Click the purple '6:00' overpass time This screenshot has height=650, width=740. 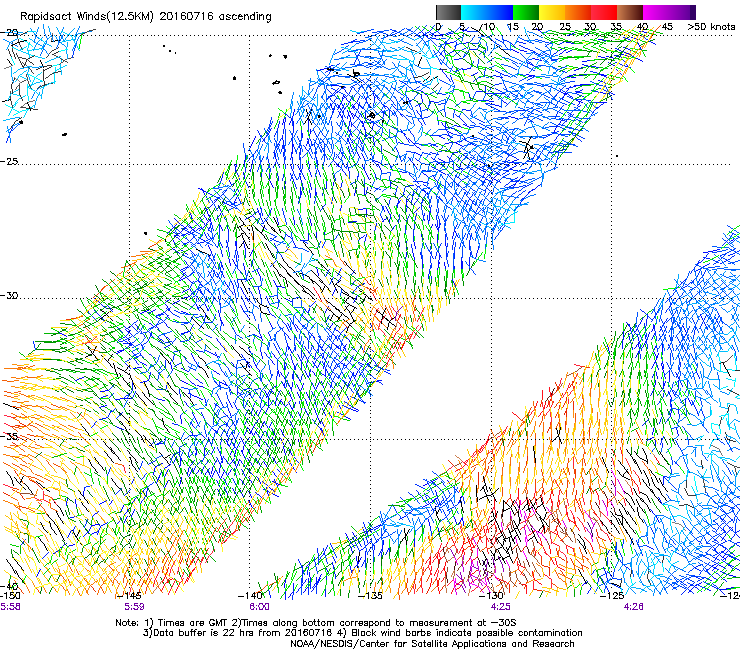point(260,607)
